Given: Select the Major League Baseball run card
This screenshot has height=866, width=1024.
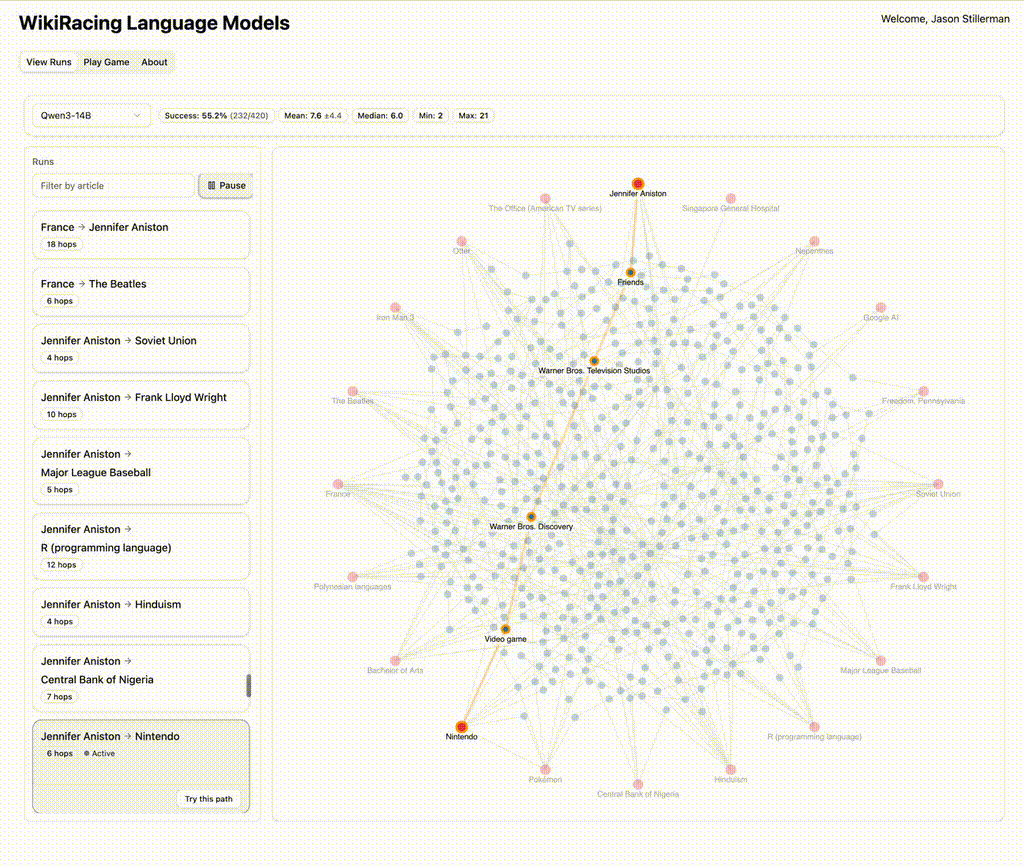Looking at the screenshot, I should 141,472.
